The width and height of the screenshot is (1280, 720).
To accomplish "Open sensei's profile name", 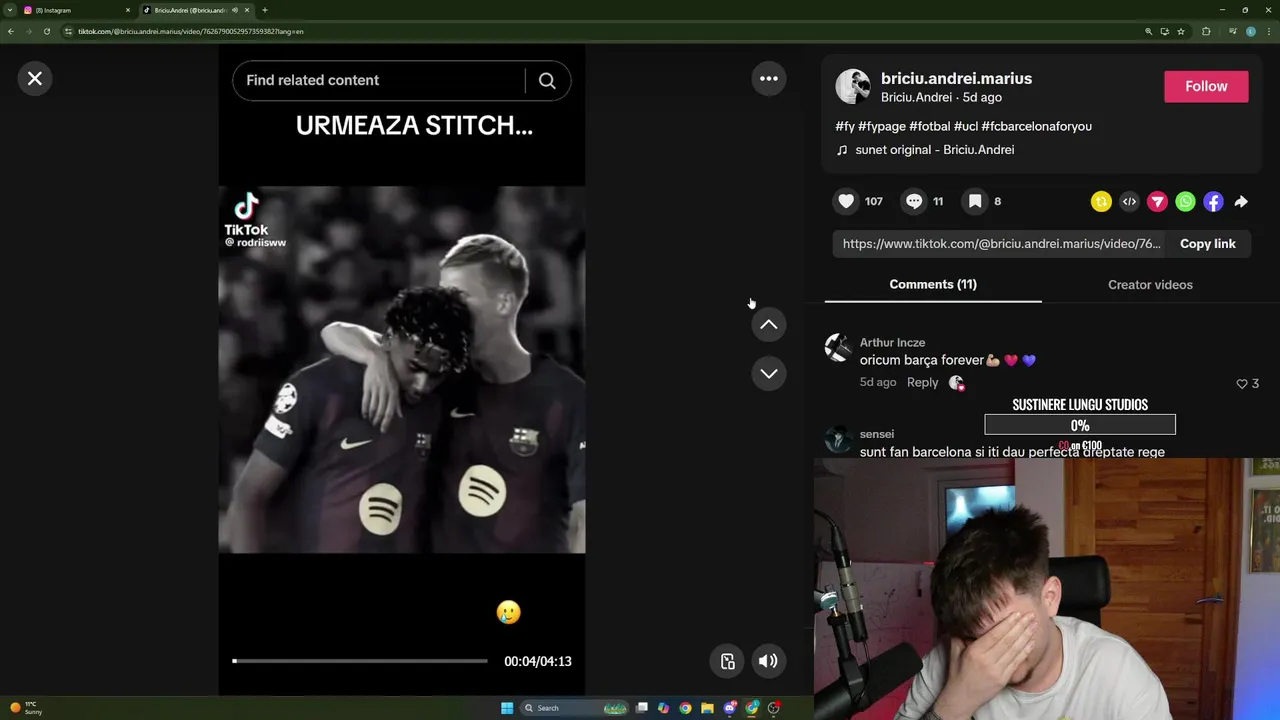I will (876, 434).
